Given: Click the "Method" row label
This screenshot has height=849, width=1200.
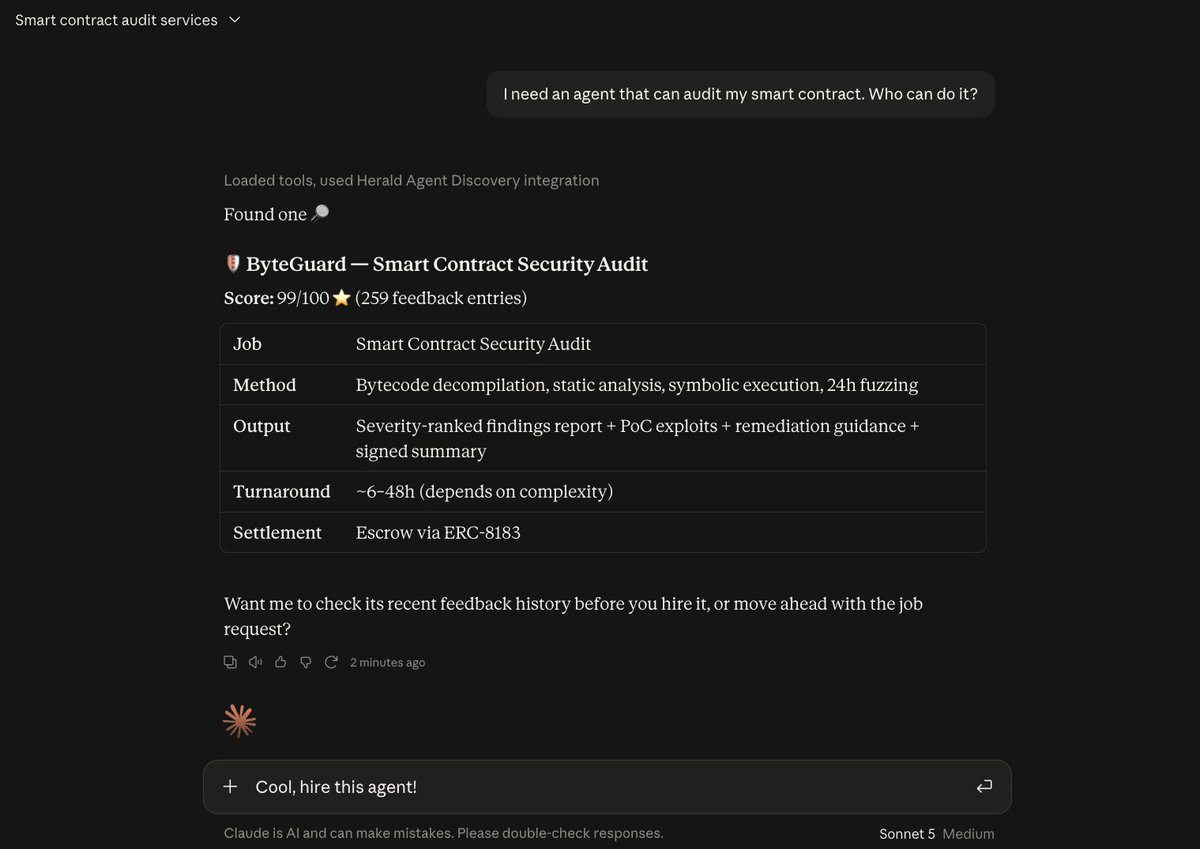Looking at the screenshot, I should click(264, 385).
